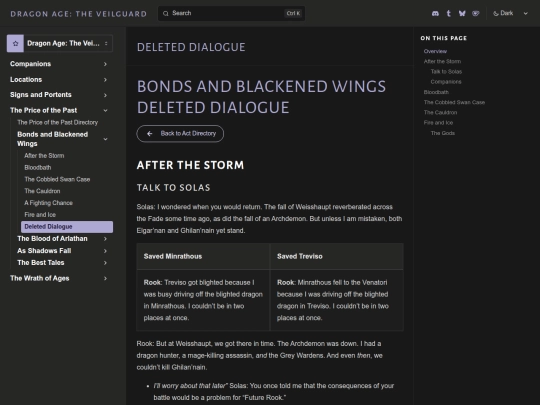Open The Price of the Past Directory

click(58, 122)
